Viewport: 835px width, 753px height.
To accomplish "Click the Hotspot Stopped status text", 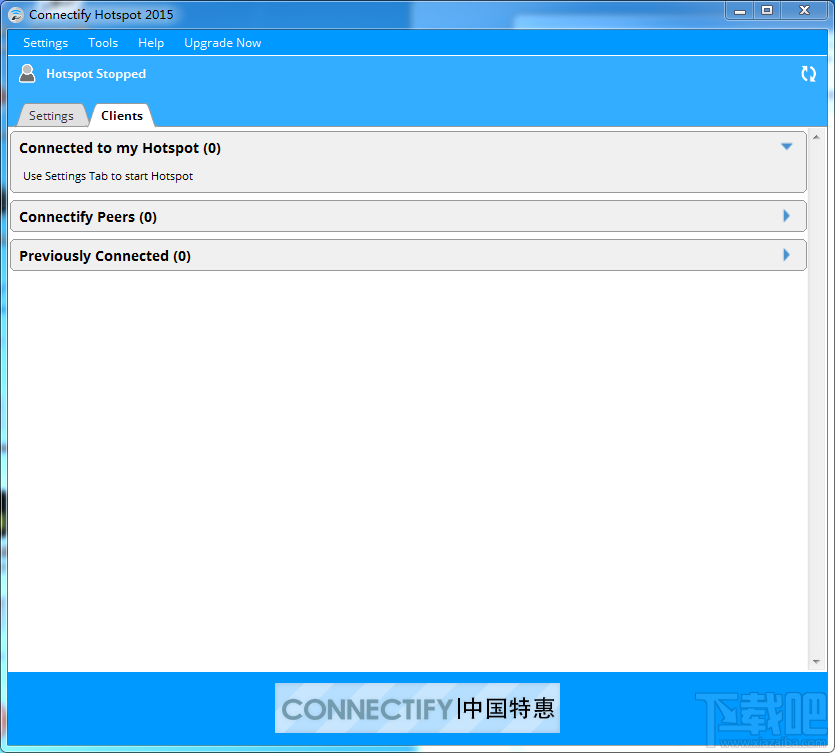I will [96, 74].
